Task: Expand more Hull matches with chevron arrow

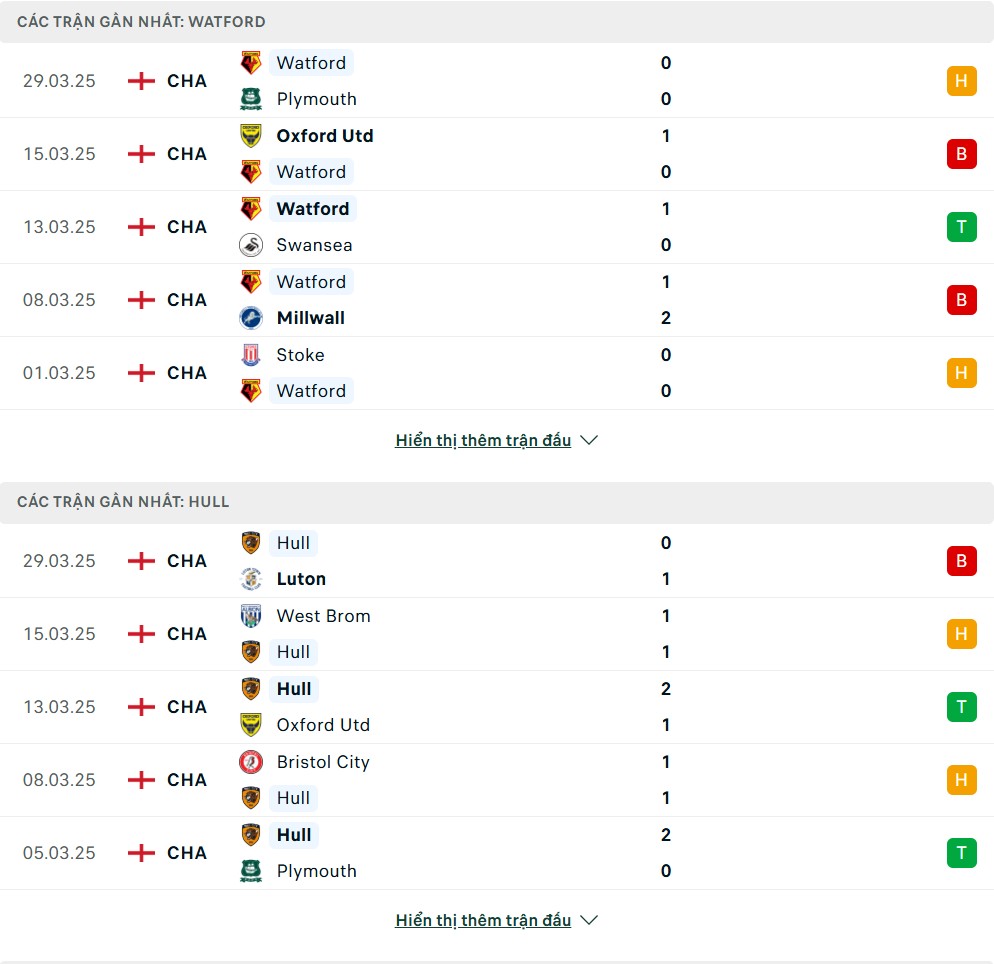Action: click(x=589, y=920)
